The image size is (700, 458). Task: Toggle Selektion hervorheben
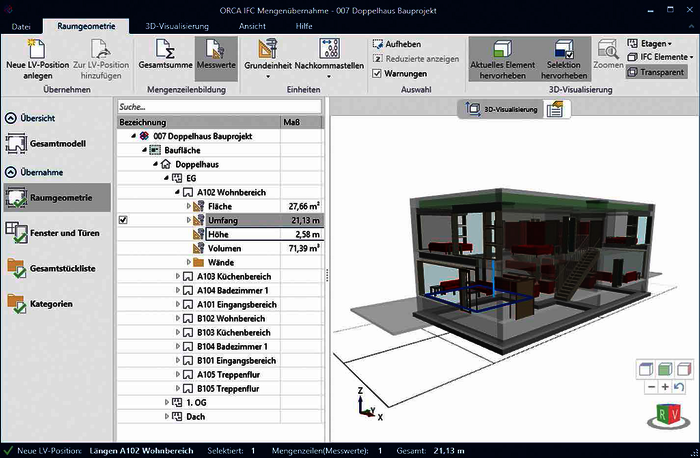(564, 59)
